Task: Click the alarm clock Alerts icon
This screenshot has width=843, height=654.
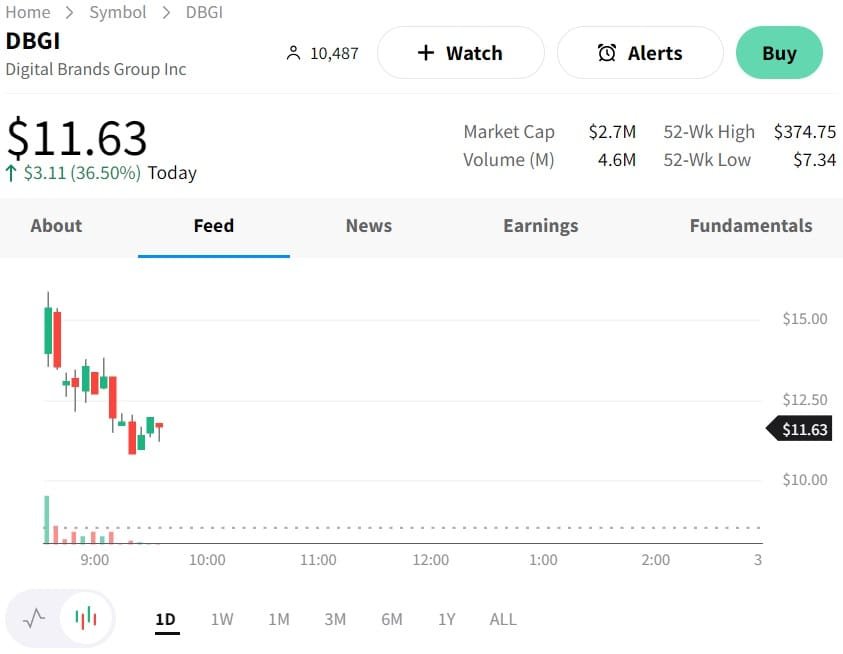Action: pos(607,53)
